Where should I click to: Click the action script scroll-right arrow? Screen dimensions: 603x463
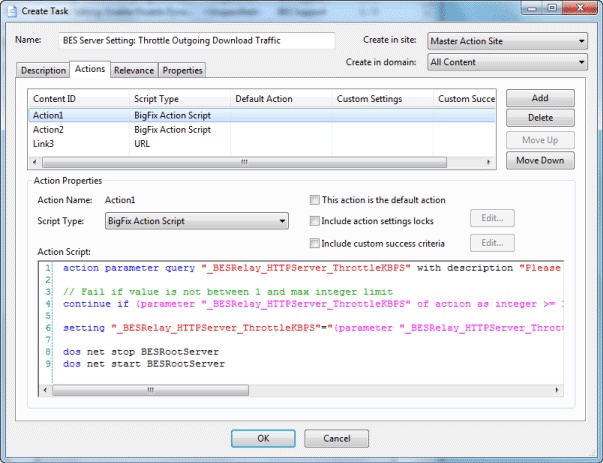tap(557, 390)
